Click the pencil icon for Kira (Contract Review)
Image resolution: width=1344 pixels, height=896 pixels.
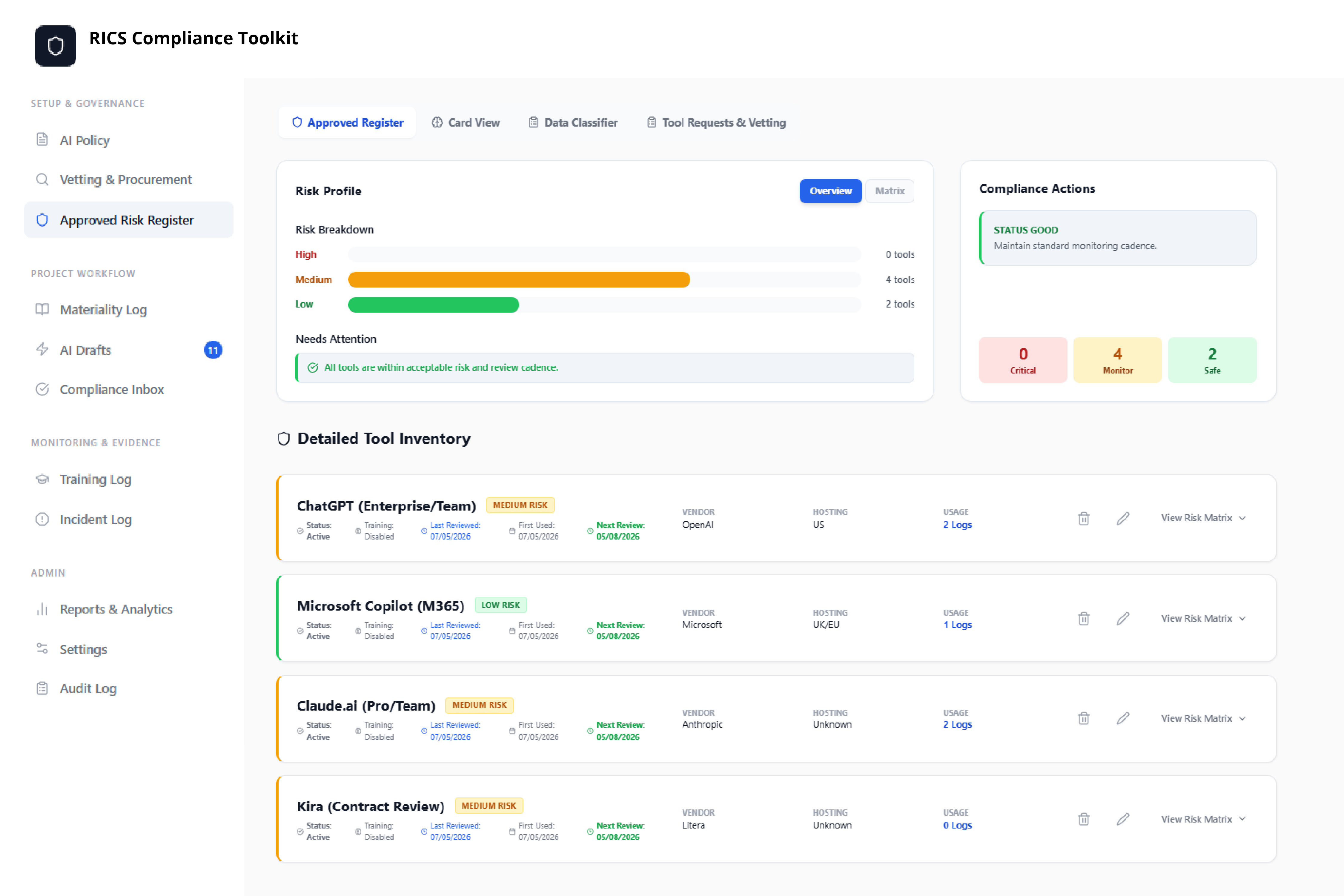1123,819
